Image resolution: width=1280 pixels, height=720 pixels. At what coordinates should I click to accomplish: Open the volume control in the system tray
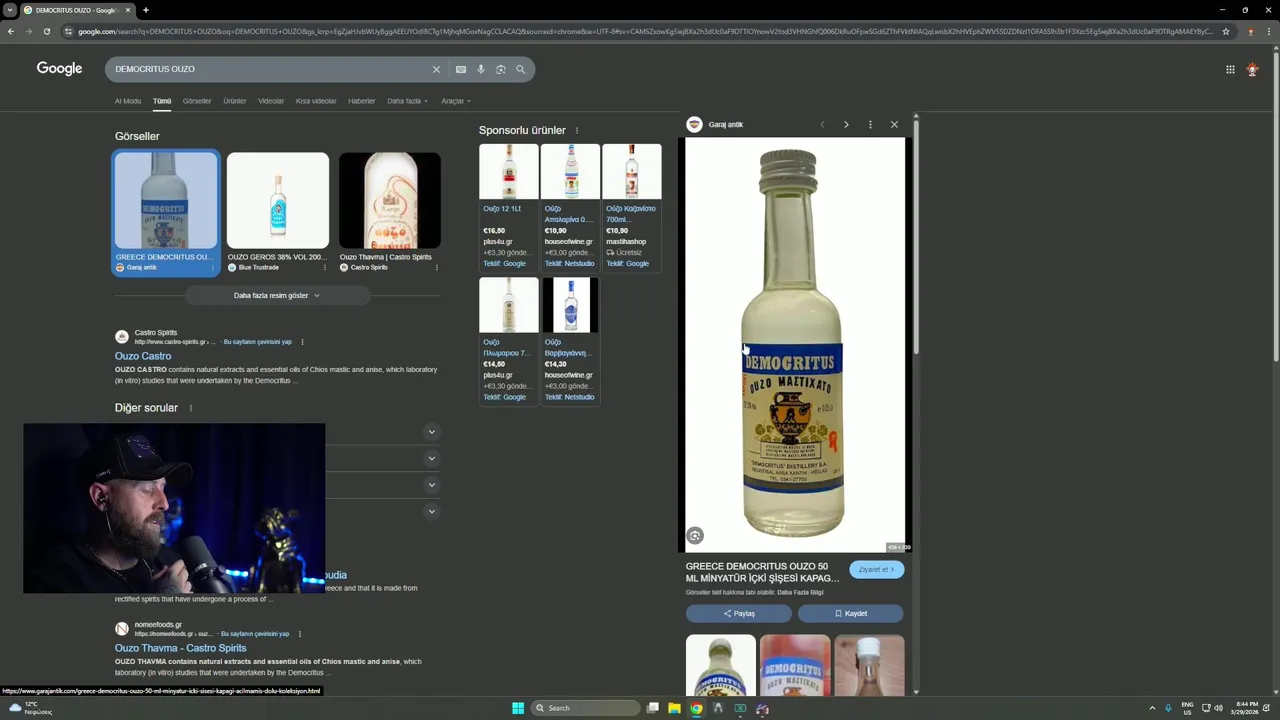[1218, 708]
